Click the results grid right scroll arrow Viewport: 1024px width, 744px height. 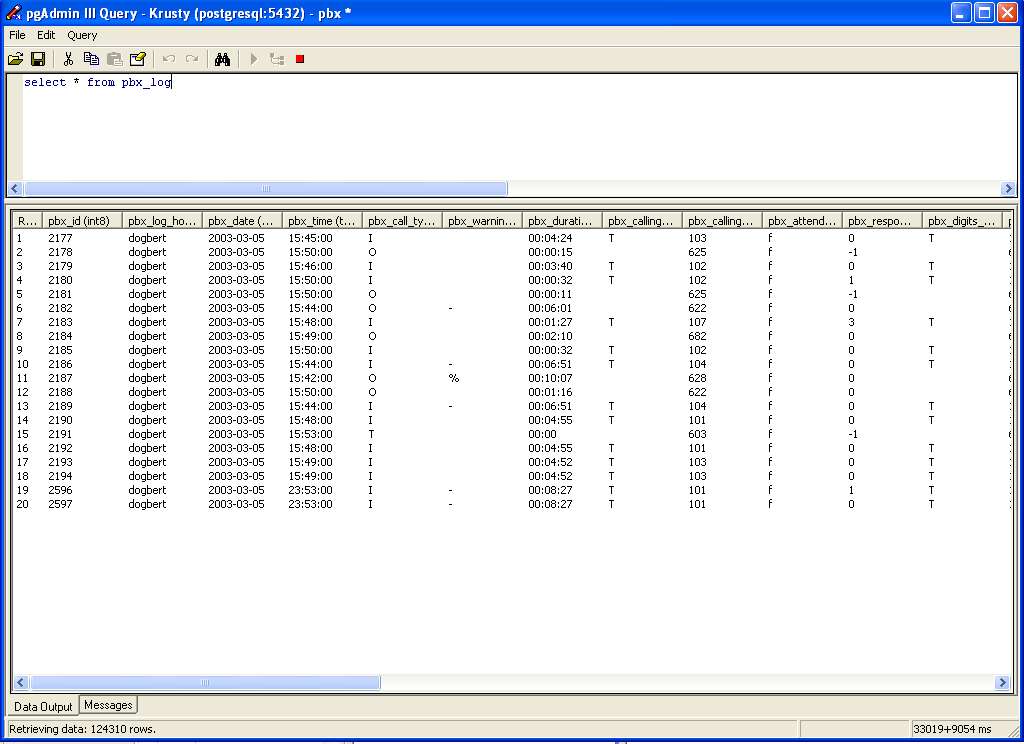[1002, 683]
